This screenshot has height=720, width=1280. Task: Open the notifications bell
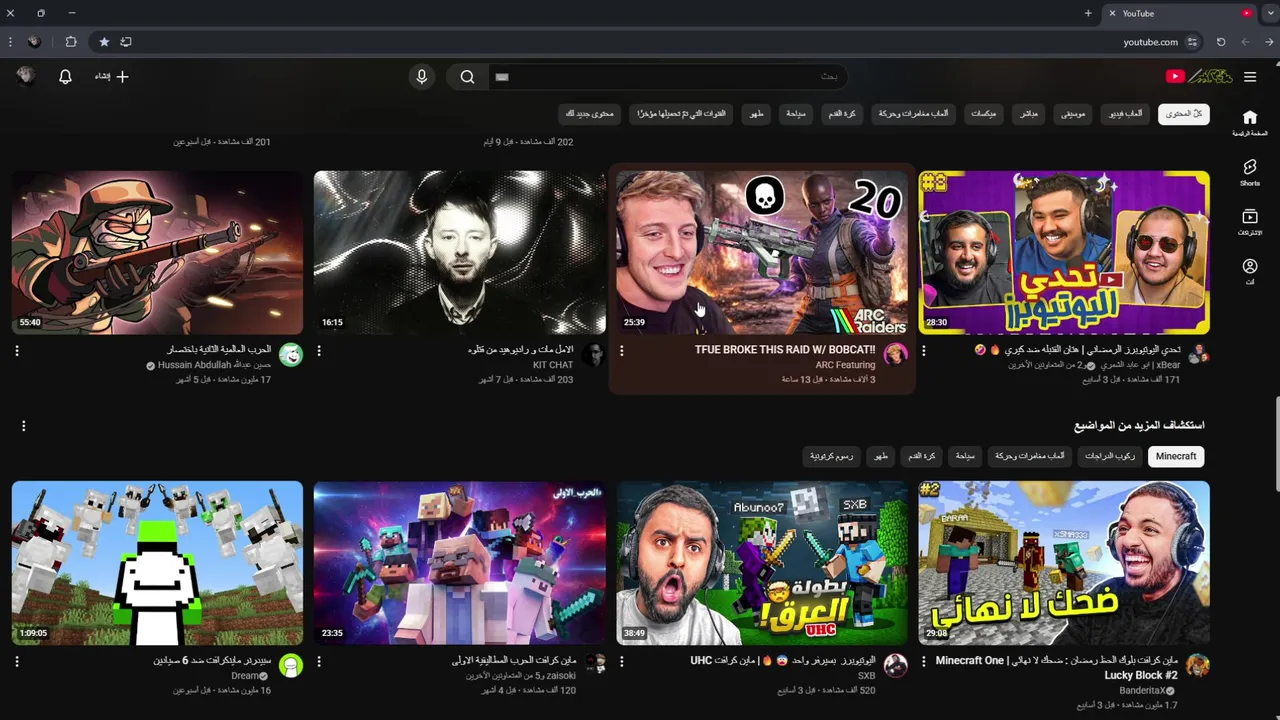pos(65,77)
